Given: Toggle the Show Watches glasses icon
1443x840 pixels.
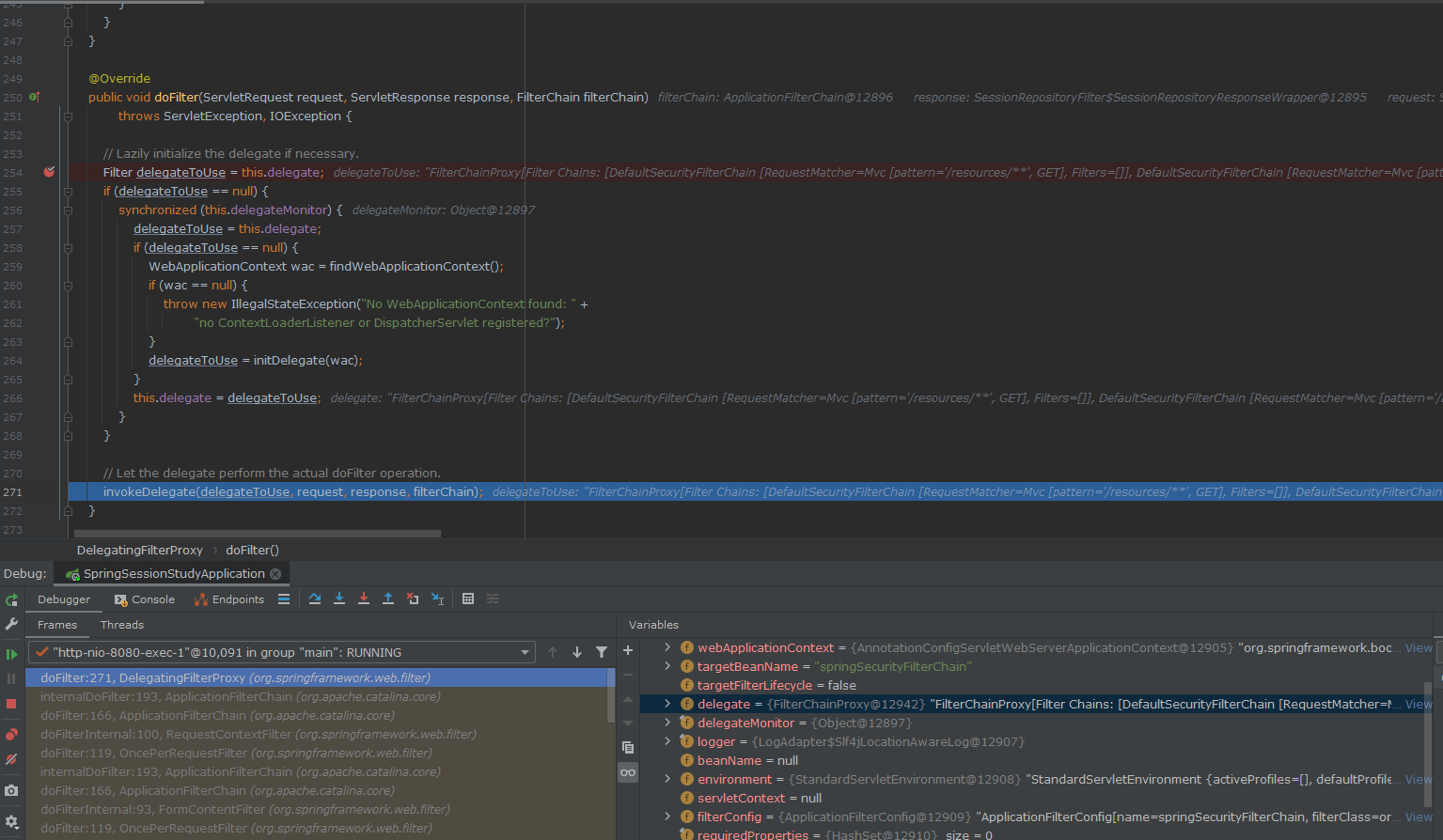Looking at the screenshot, I should point(627,772).
